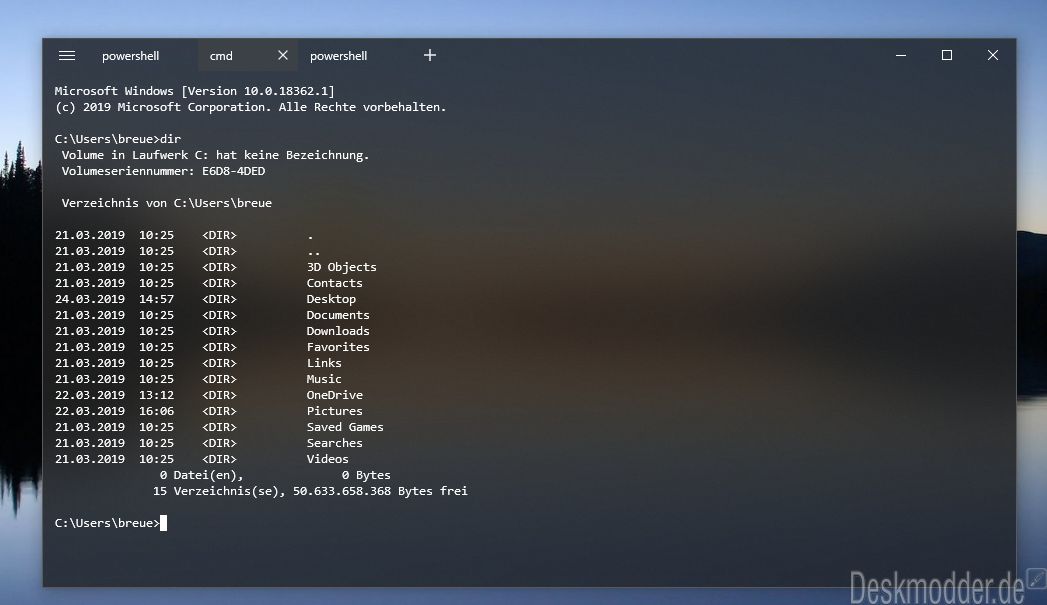The image size is (1047, 605).
Task: Click the 'Pictures' directory name
Action: pyautogui.click(x=335, y=411)
